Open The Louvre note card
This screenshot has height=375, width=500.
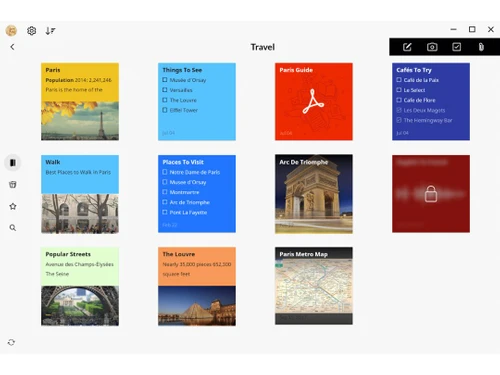click(x=197, y=286)
